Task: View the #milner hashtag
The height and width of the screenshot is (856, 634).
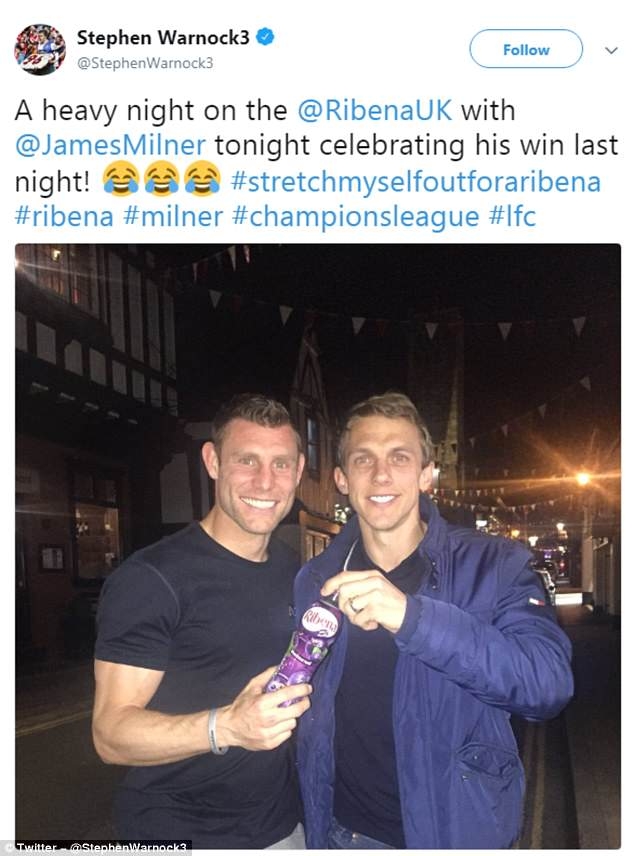Action: tap(173, 216)
